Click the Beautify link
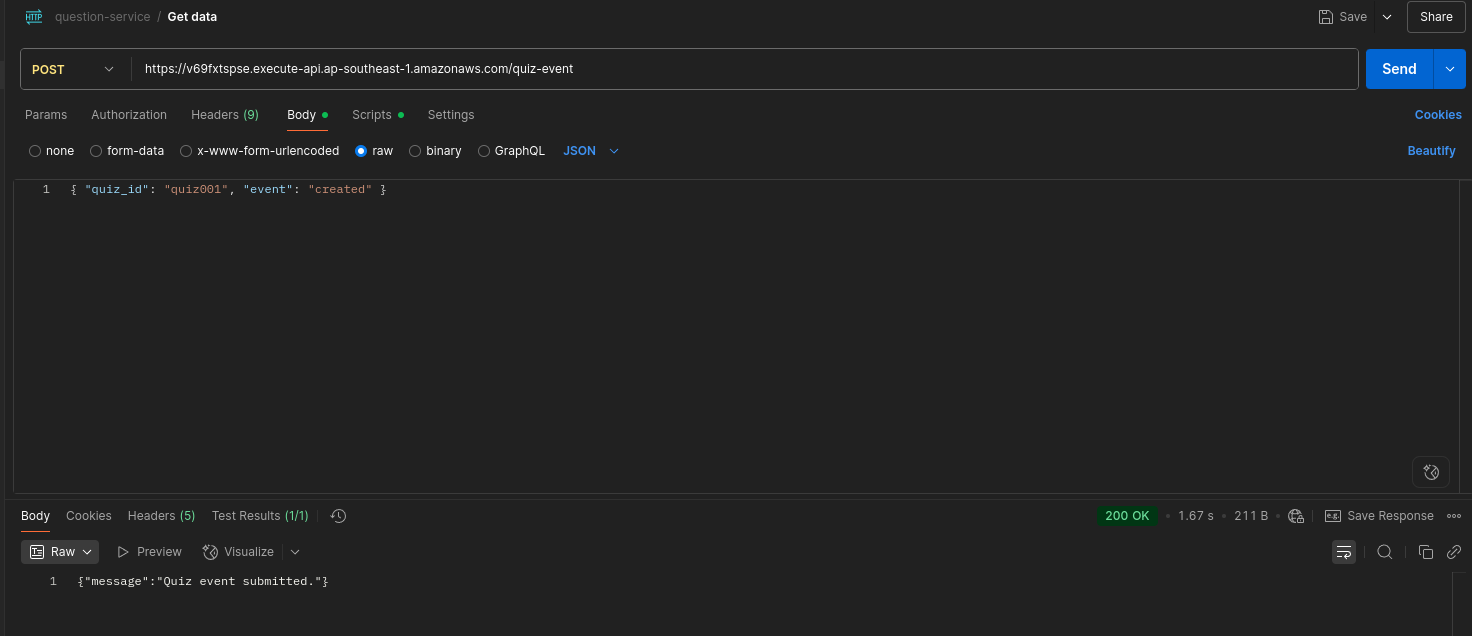Viewport: 1472px width, 636px height. [1431, 151]
